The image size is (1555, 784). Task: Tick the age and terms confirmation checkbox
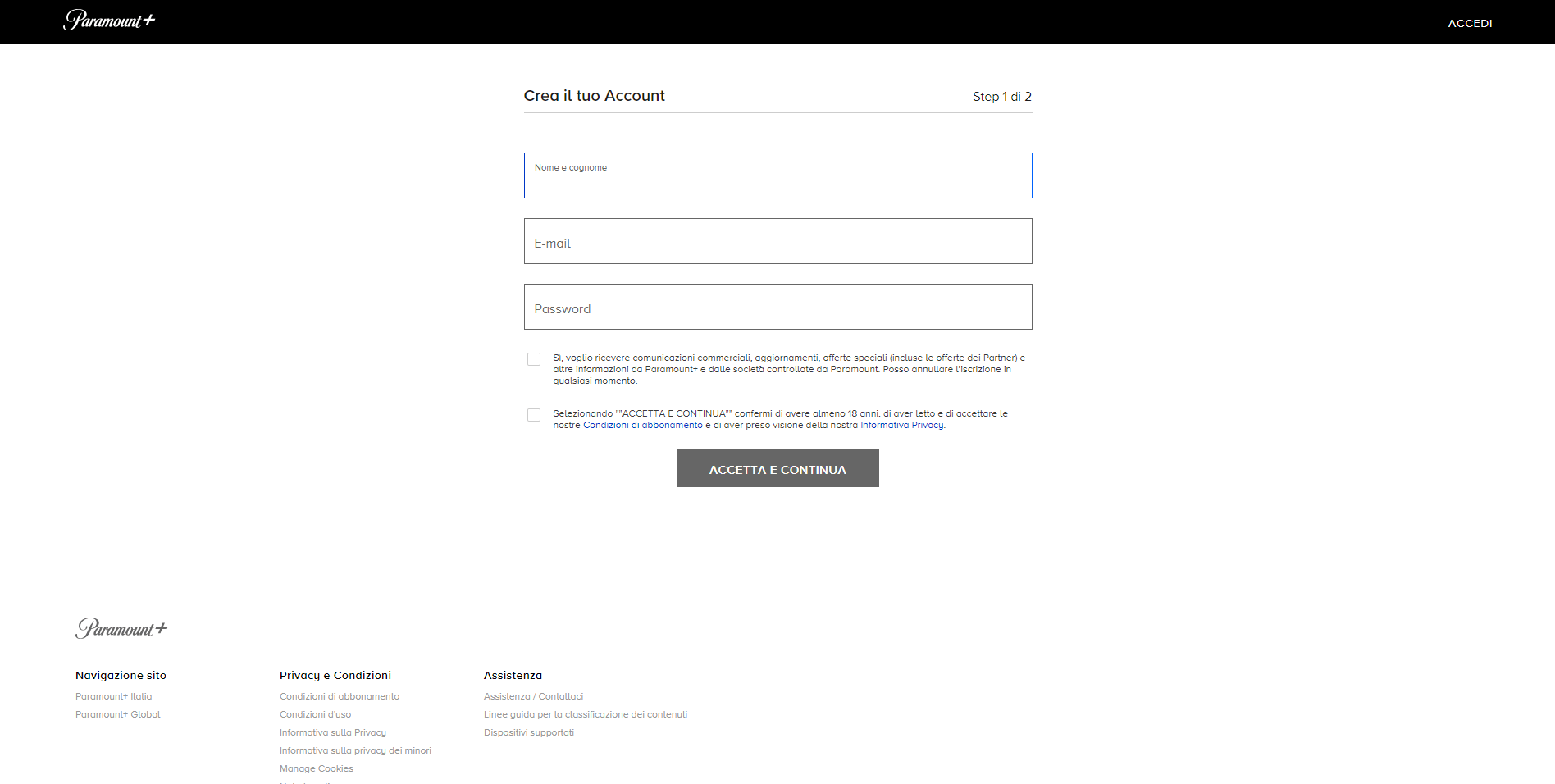534,415
